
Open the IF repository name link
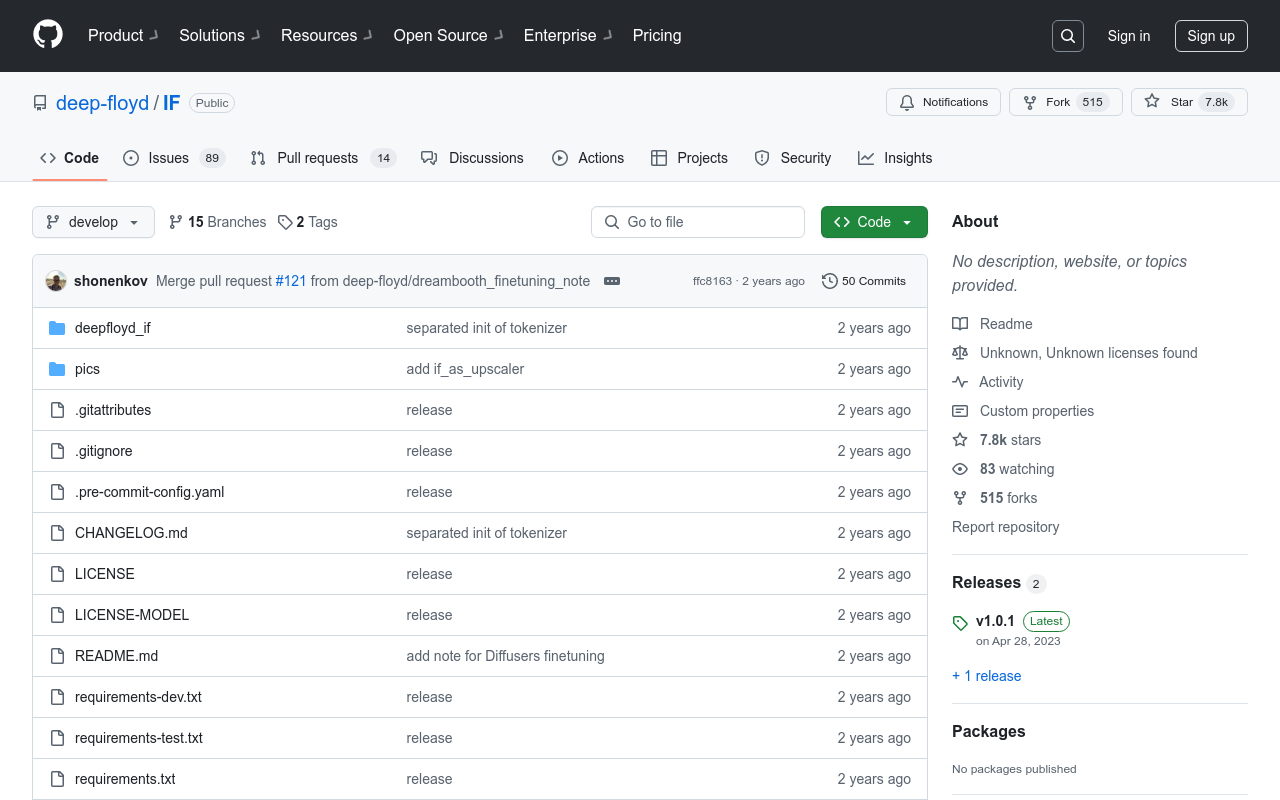pyautogui.click(x=171, y=103)
